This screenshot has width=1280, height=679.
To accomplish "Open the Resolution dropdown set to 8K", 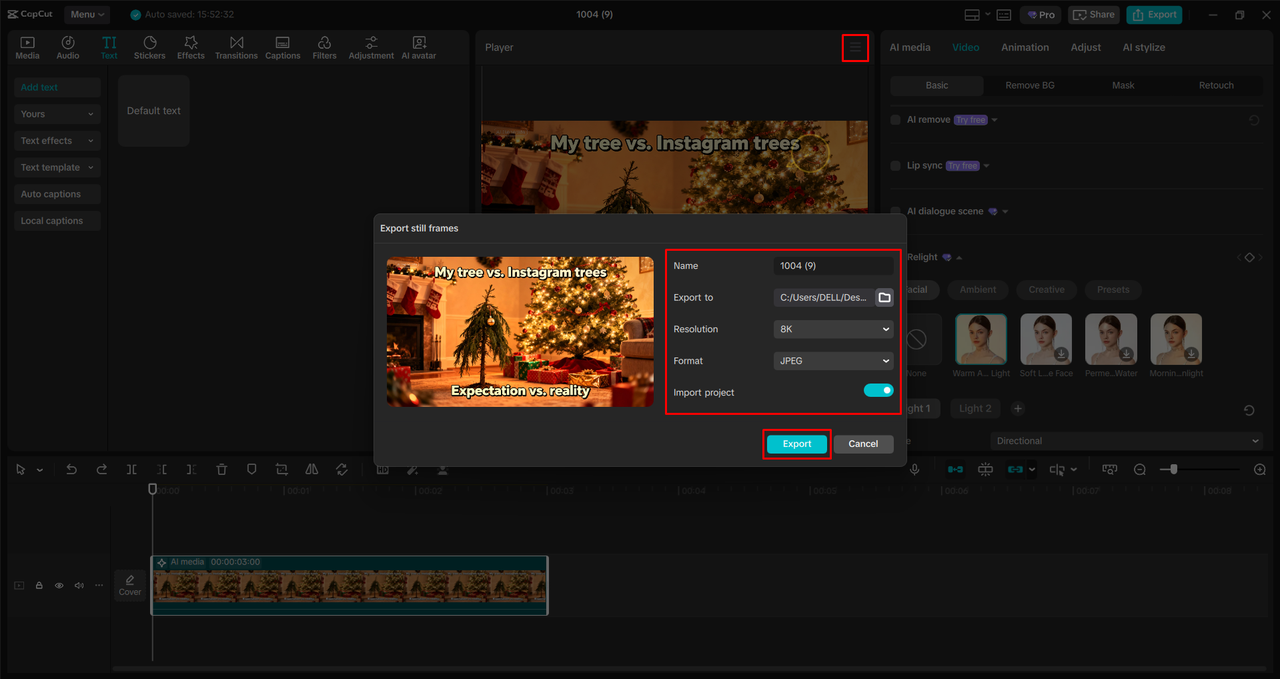I will [833, 328].
